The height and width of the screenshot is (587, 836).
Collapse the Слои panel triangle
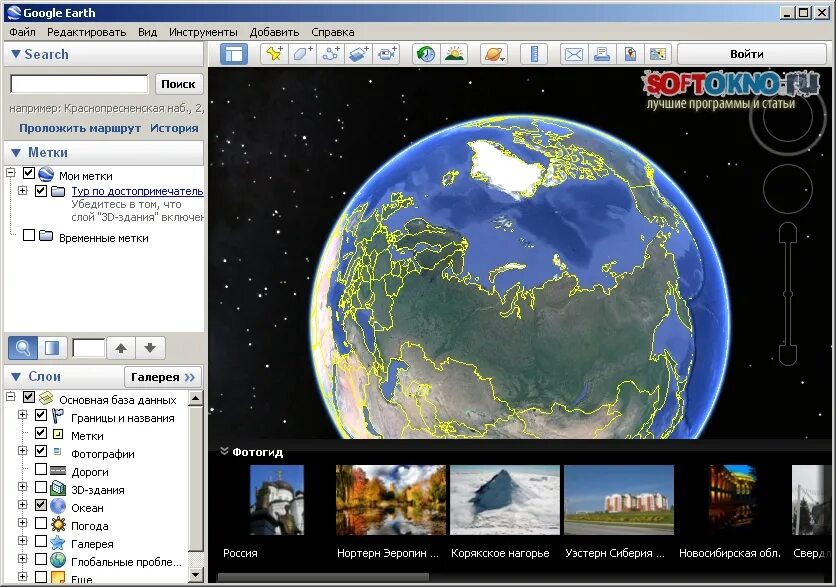[x=16, y=377]
